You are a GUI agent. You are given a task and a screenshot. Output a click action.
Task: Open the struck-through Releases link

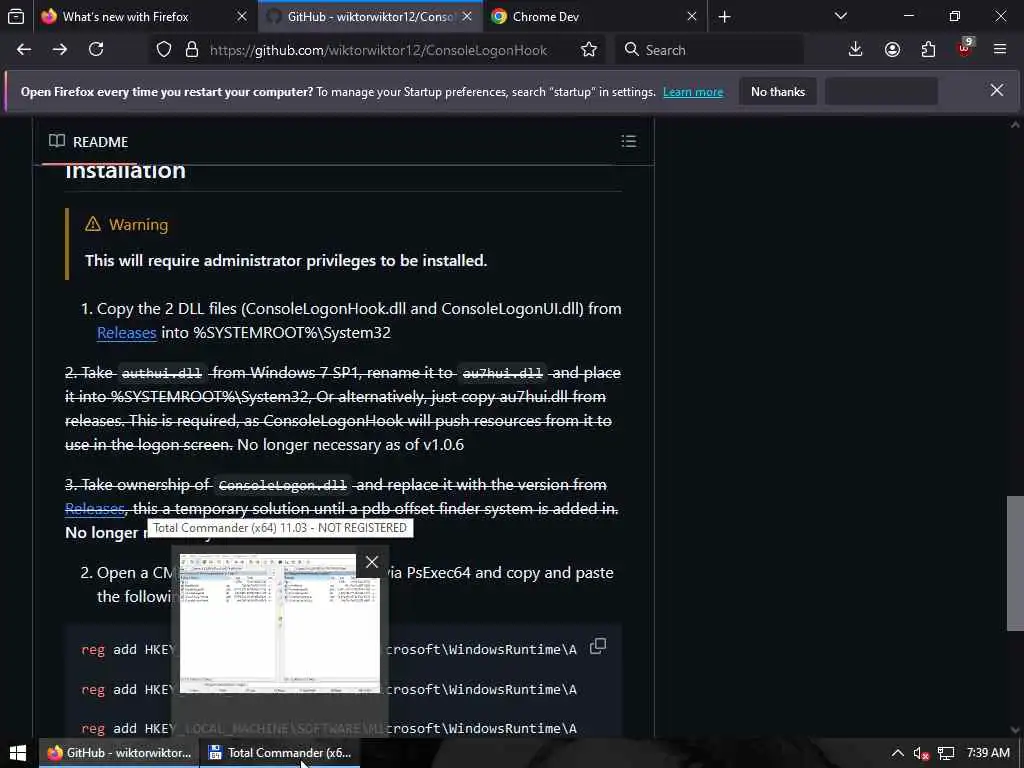click(95, 509)
